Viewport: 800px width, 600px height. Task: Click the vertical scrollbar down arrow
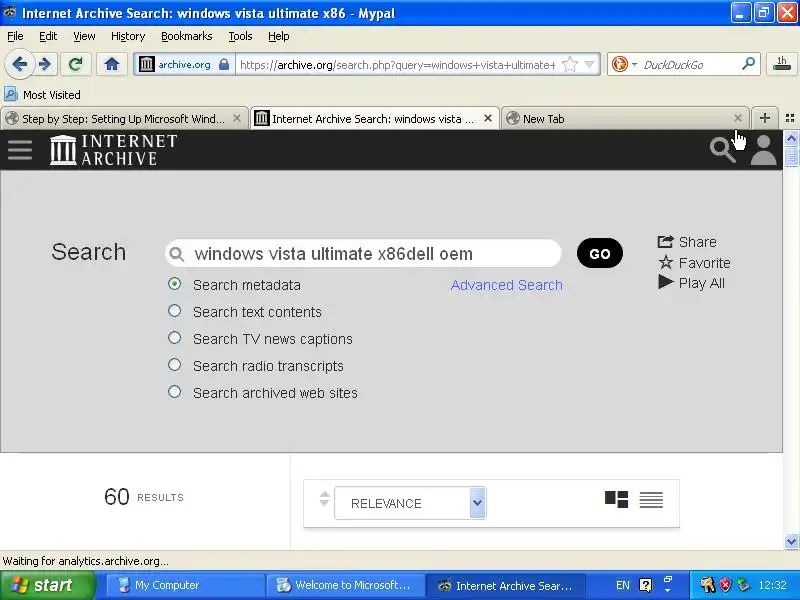(x=791, y=542)
